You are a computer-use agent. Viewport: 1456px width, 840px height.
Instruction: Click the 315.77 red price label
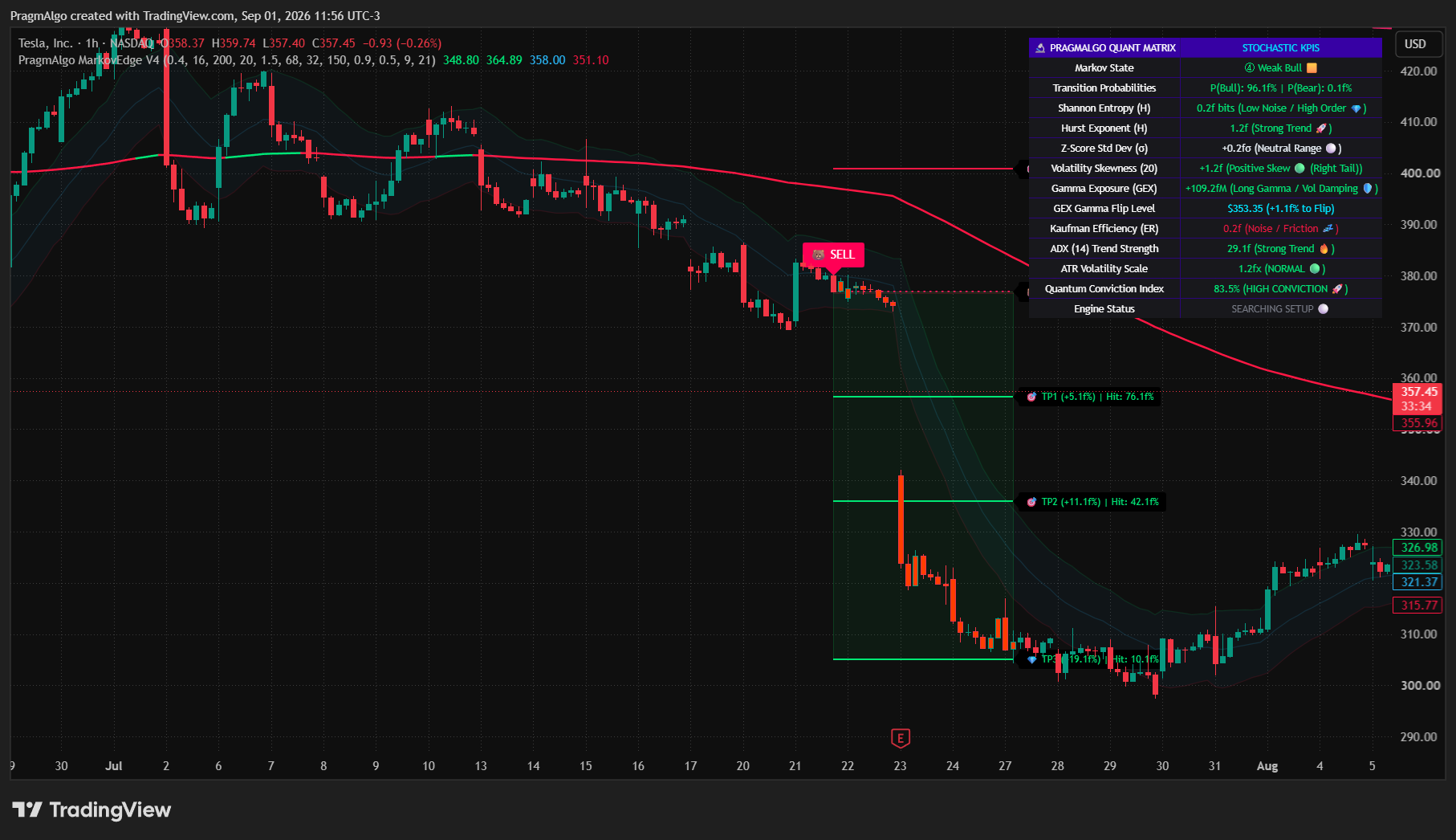1419,606
